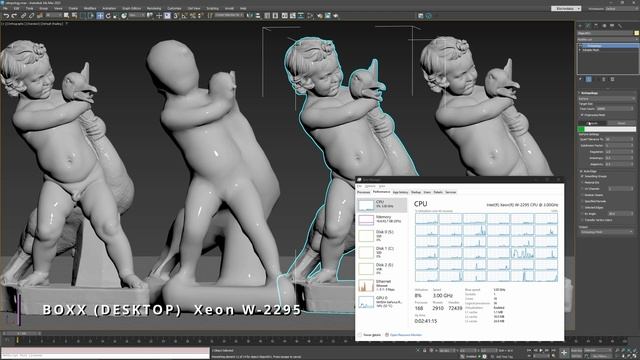Open the Modifiers menu in 3ds Max
Screen dimensions: 640x360
pyautogui.click(x=90, y=8)
